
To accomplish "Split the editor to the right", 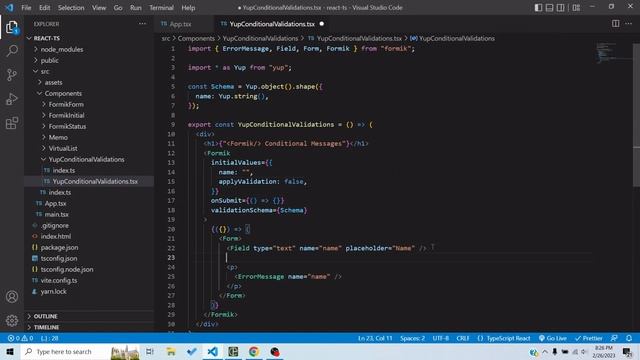I will [x=616, y=24].
